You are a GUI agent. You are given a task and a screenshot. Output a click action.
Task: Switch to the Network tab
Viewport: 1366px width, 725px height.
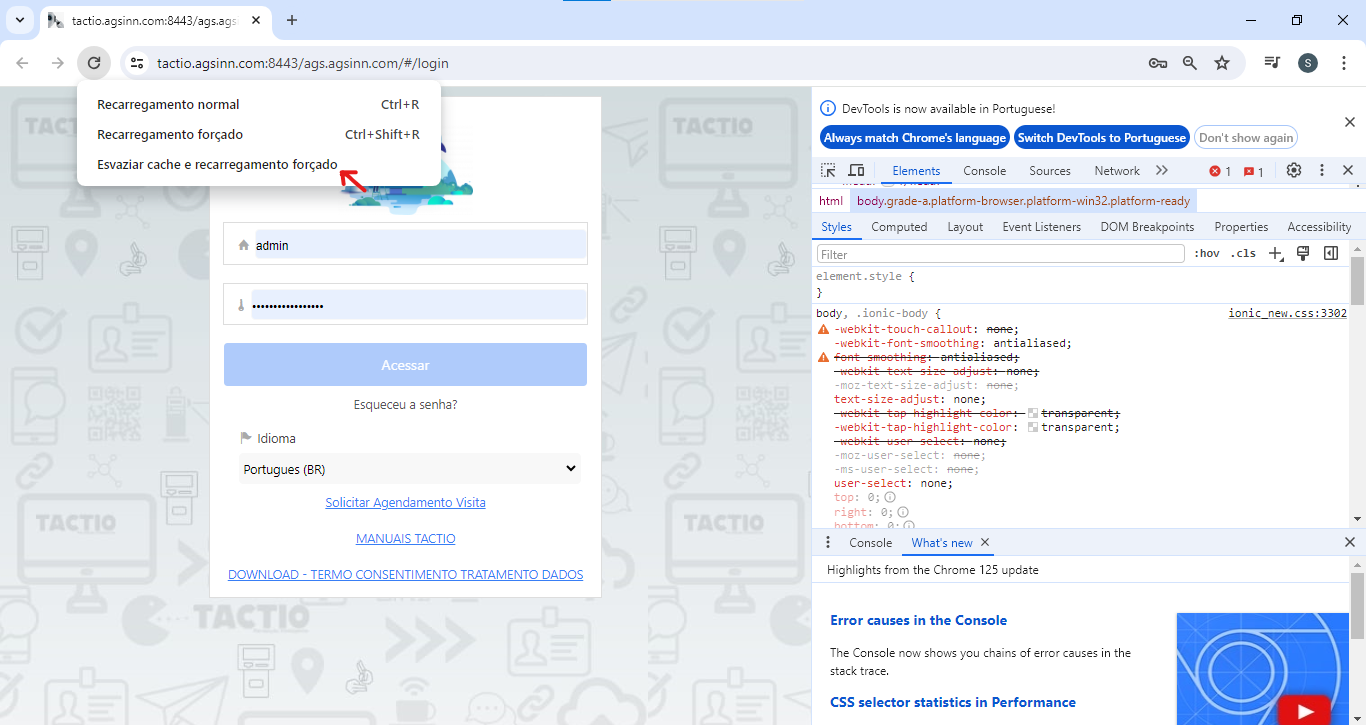[1116, 171]
